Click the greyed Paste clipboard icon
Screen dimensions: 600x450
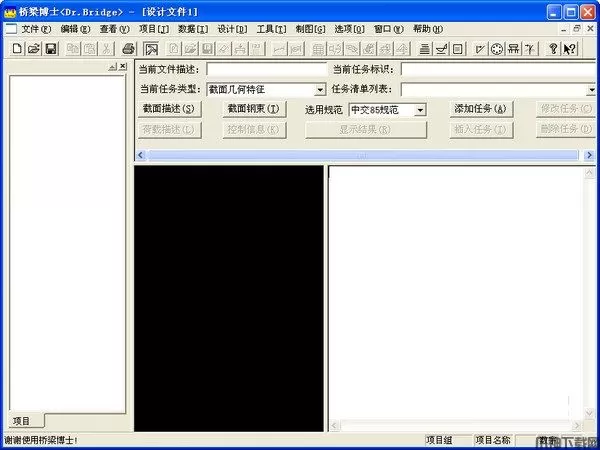(90, 49)
